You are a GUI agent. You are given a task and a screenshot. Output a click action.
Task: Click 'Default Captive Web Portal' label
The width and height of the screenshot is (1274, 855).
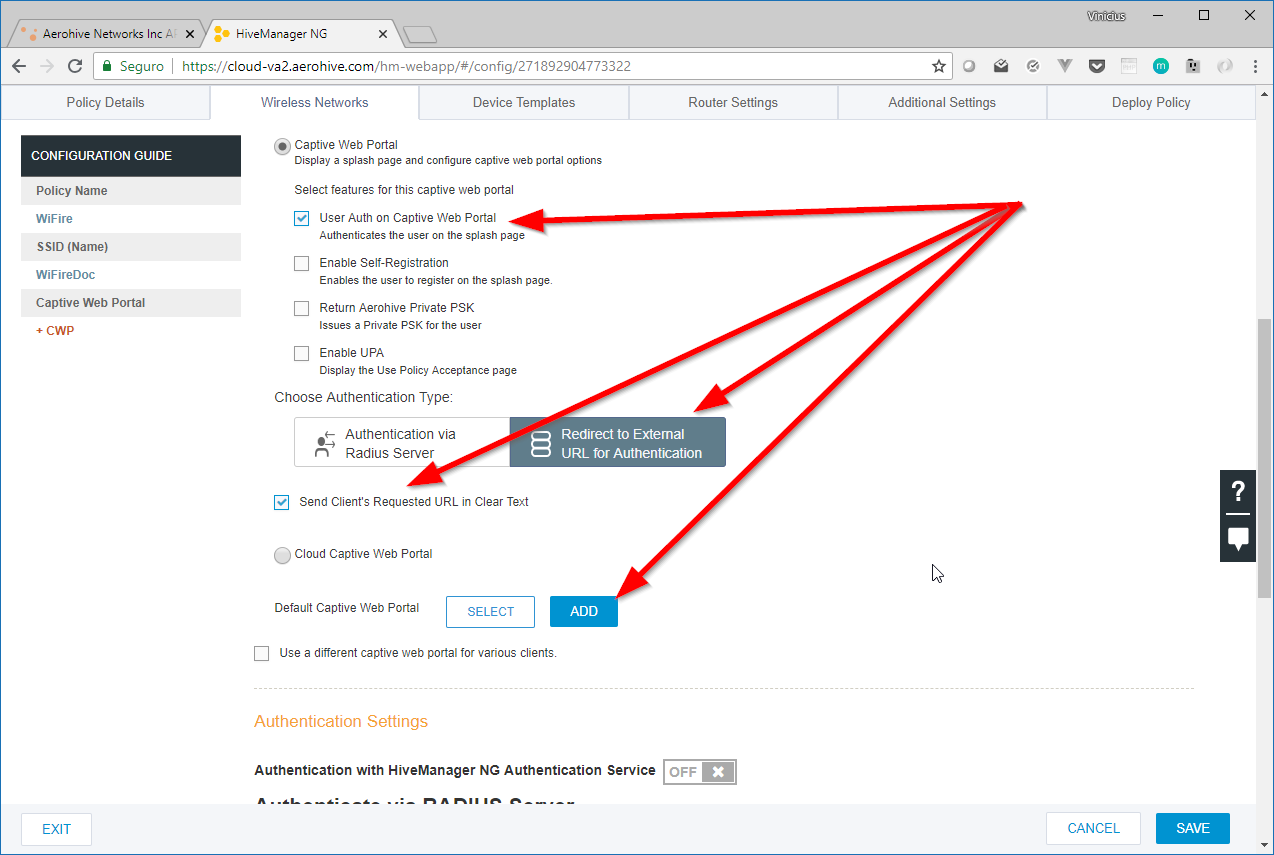[x=347, y=608]
